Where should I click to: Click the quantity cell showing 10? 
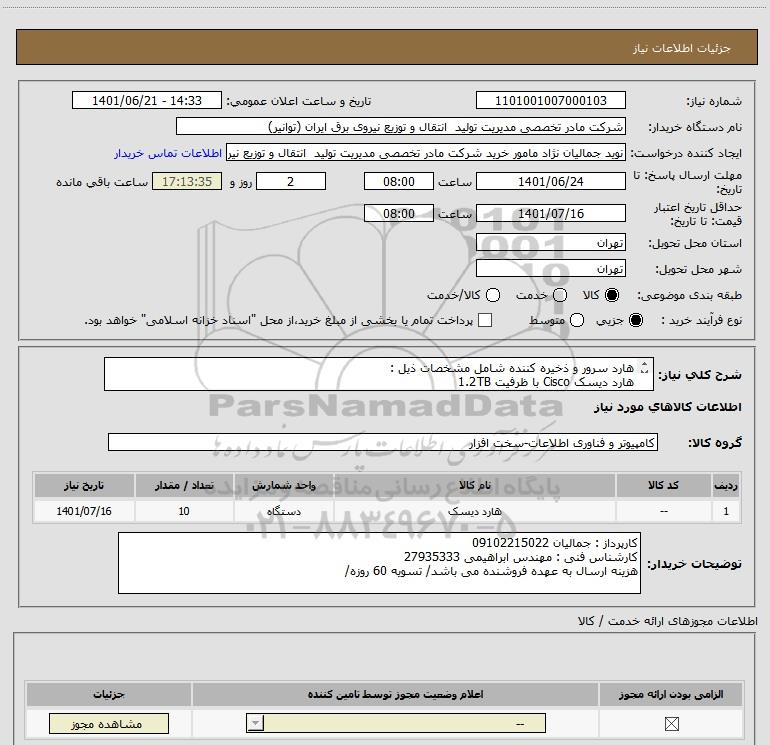[184, 511]
